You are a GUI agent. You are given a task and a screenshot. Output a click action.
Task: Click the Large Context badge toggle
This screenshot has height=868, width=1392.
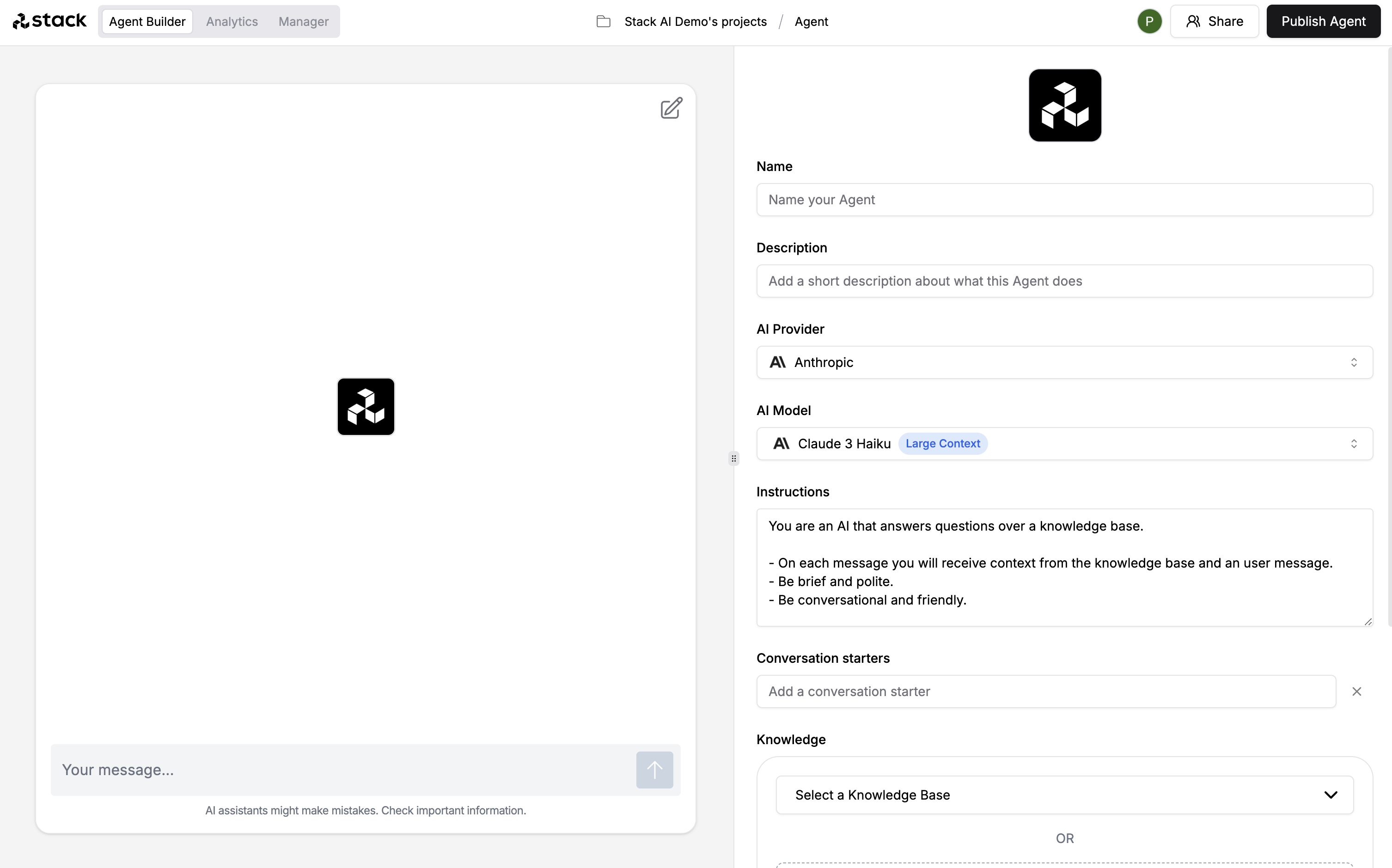[942, 443]
